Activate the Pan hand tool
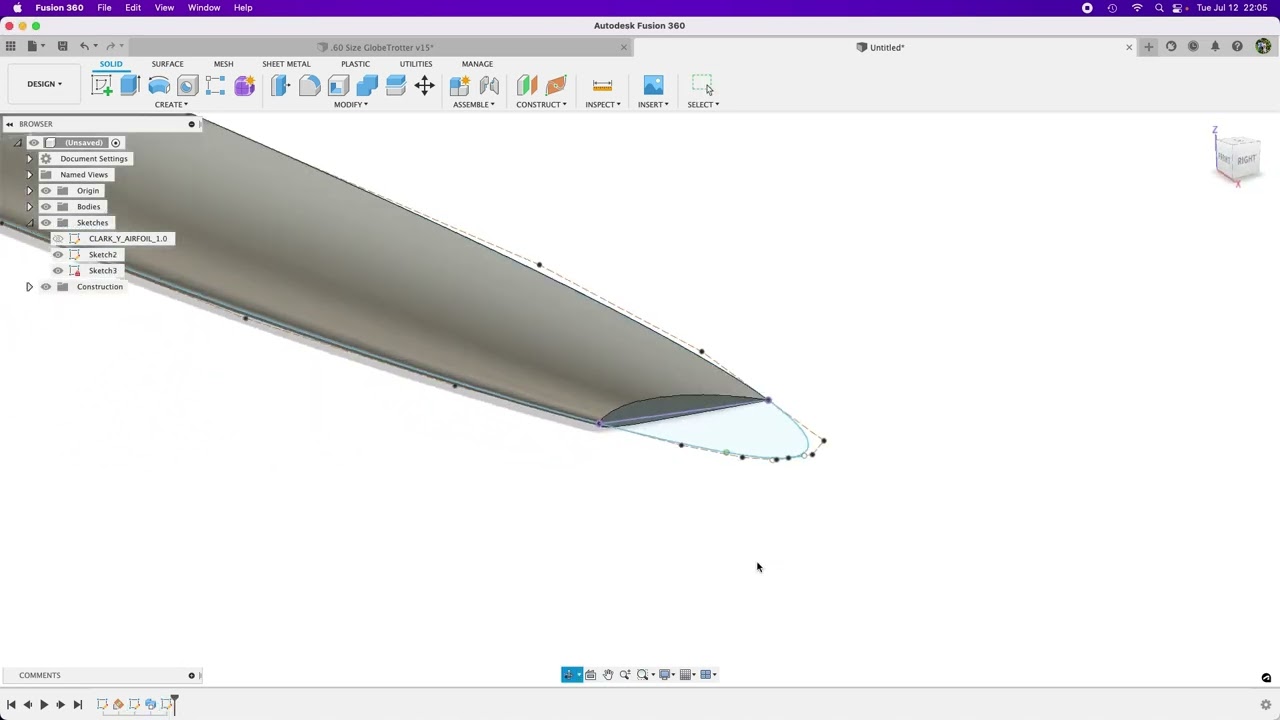The image size is (1280, 720). tap(608, 675)
